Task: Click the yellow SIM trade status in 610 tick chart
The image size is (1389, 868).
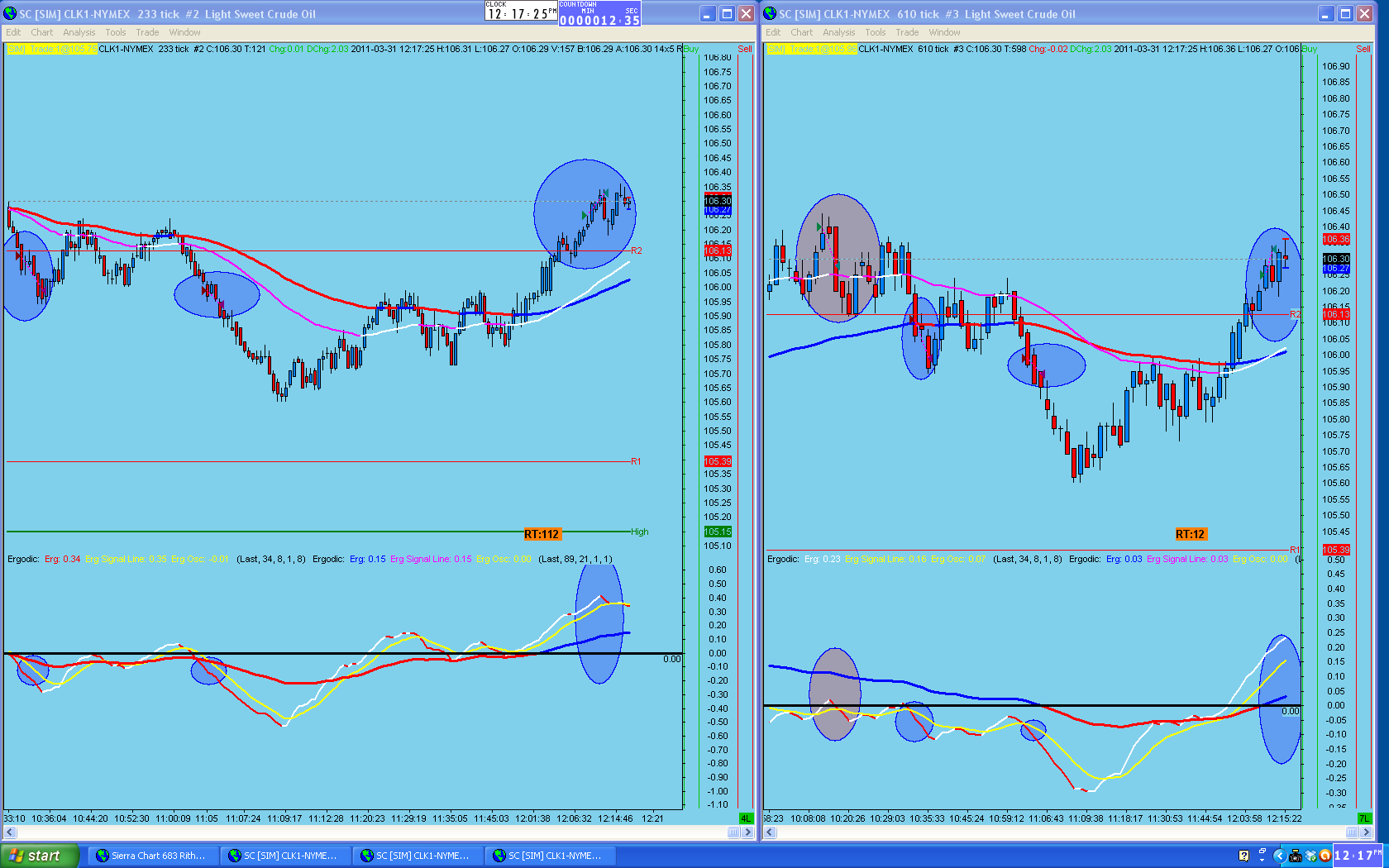Action: coord(811,49)
